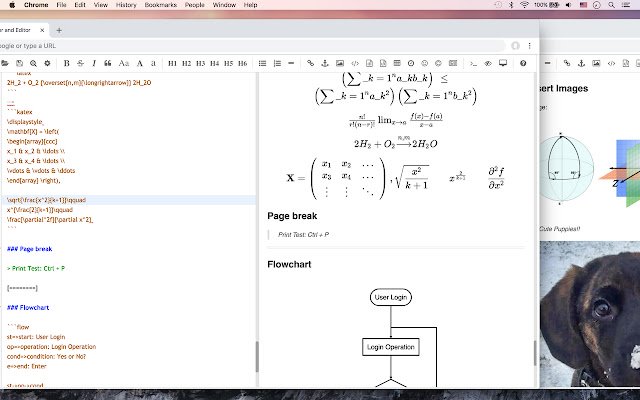Focus the Chrome URL address bar

253,46
